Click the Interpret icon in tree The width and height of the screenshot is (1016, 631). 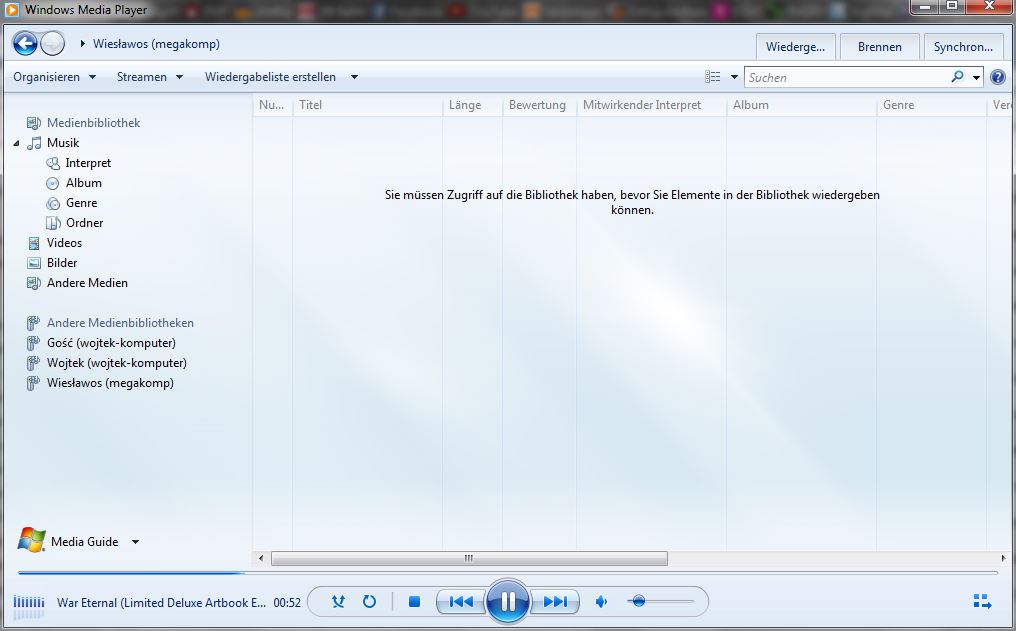coord(53,163)
